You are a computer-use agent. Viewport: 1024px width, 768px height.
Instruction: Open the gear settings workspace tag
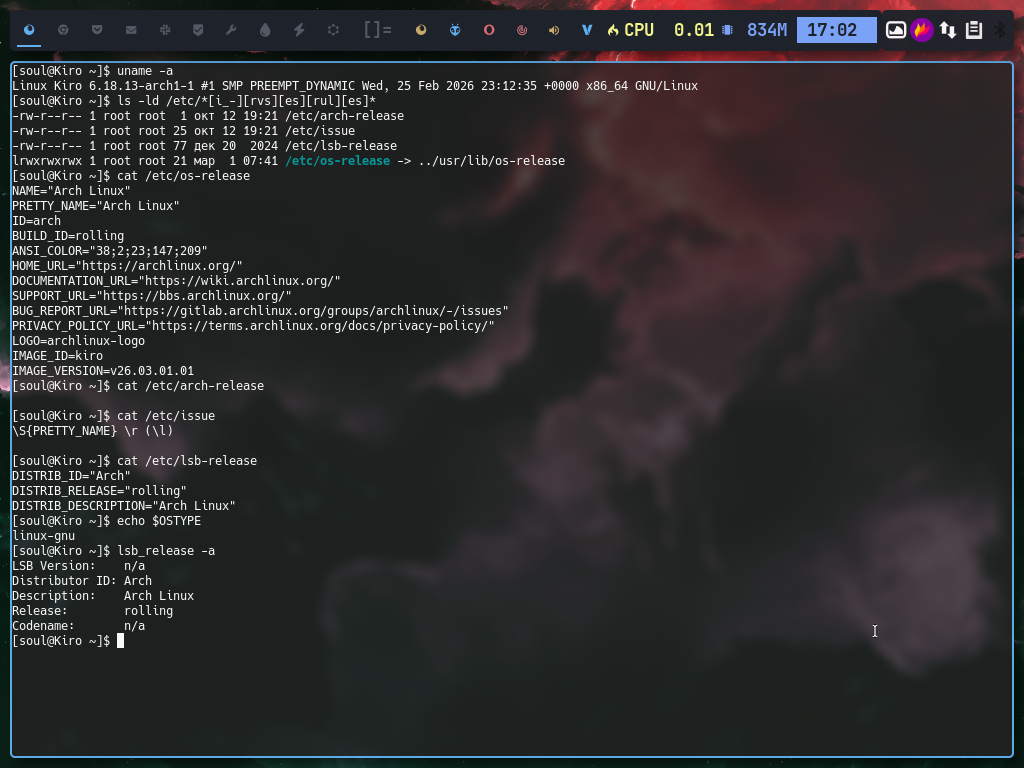333,30
